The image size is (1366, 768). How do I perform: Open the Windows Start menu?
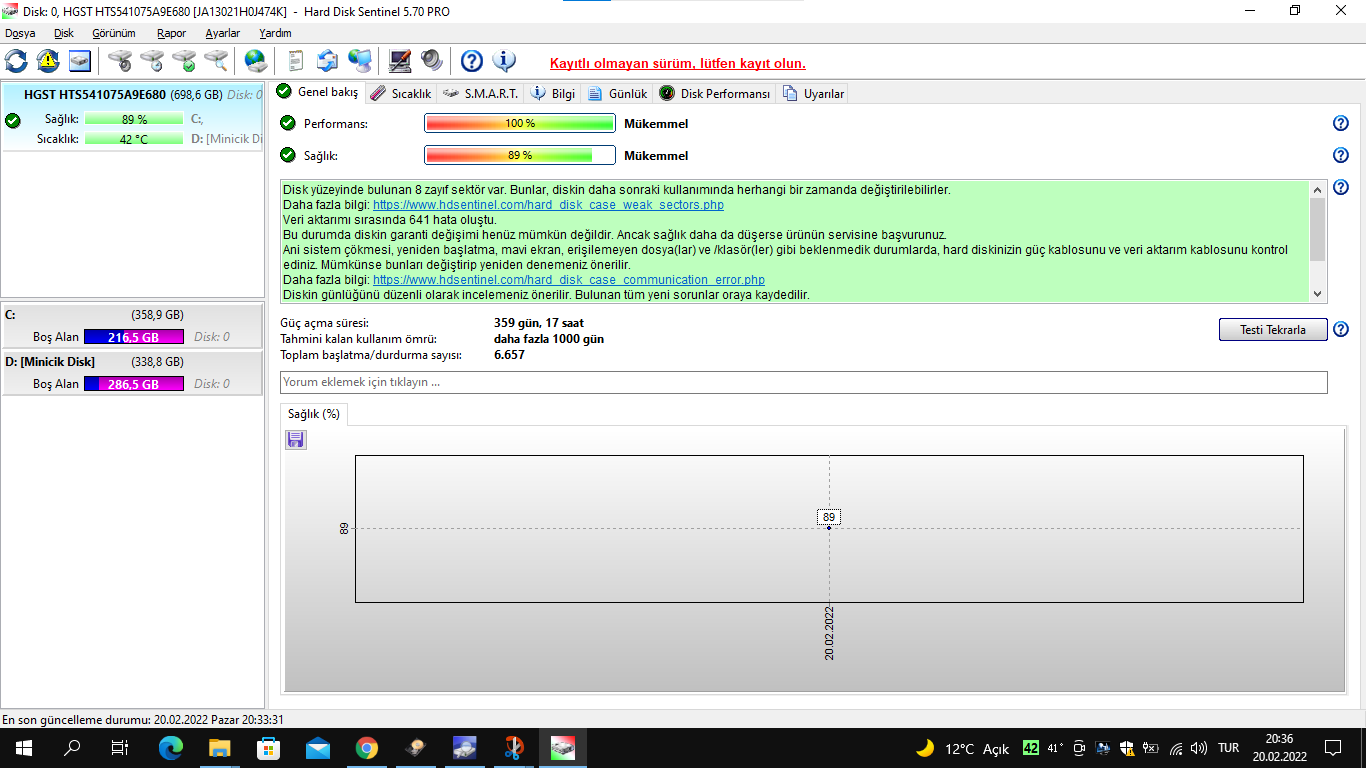[x=24, y=748]
